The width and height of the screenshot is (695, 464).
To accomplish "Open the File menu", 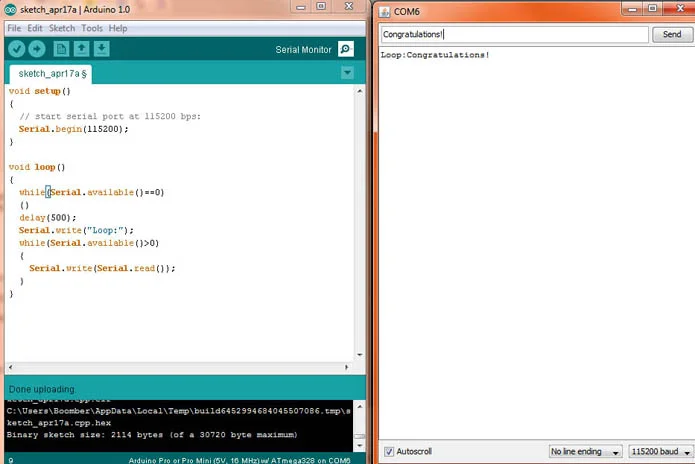I will (x=14, y=28).
